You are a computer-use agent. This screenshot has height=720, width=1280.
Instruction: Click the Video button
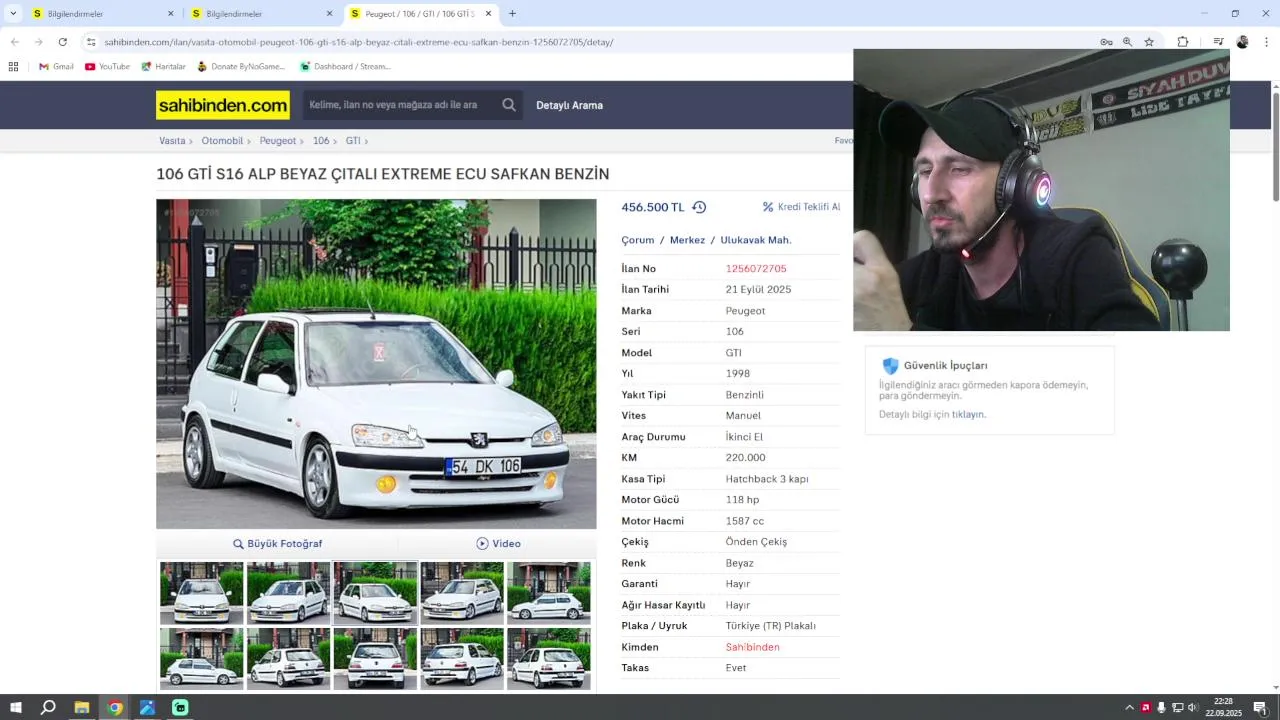498,544
